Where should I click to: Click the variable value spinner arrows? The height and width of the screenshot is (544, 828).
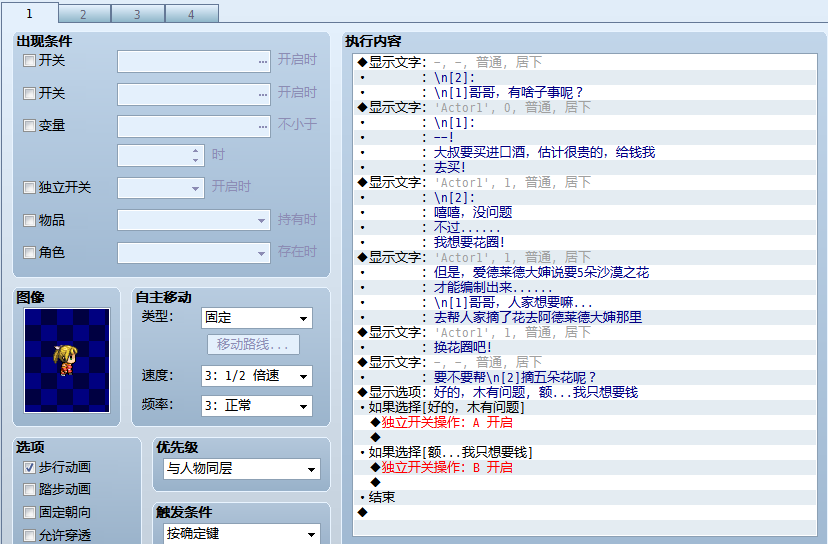[195, 155]
